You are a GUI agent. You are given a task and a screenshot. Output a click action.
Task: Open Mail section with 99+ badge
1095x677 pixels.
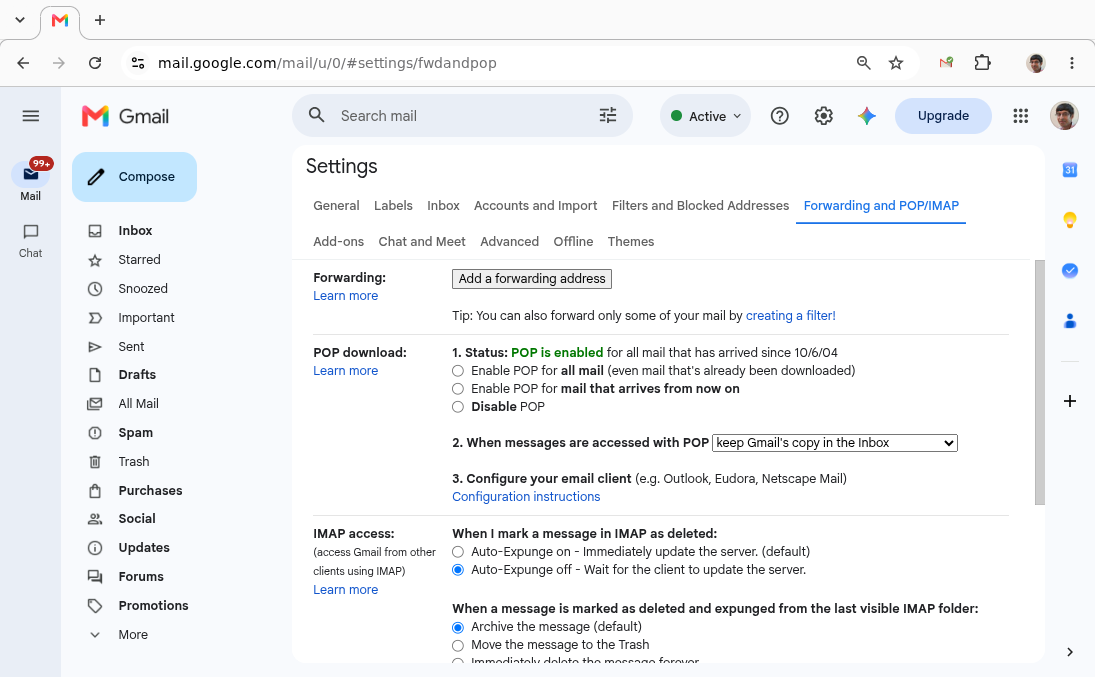(31, 180)
